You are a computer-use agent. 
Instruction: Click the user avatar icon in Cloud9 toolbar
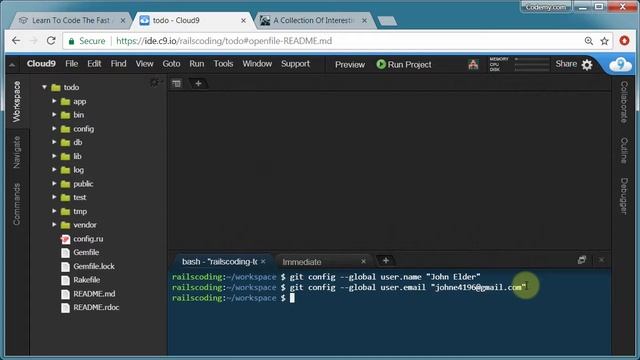coord(473,64)
